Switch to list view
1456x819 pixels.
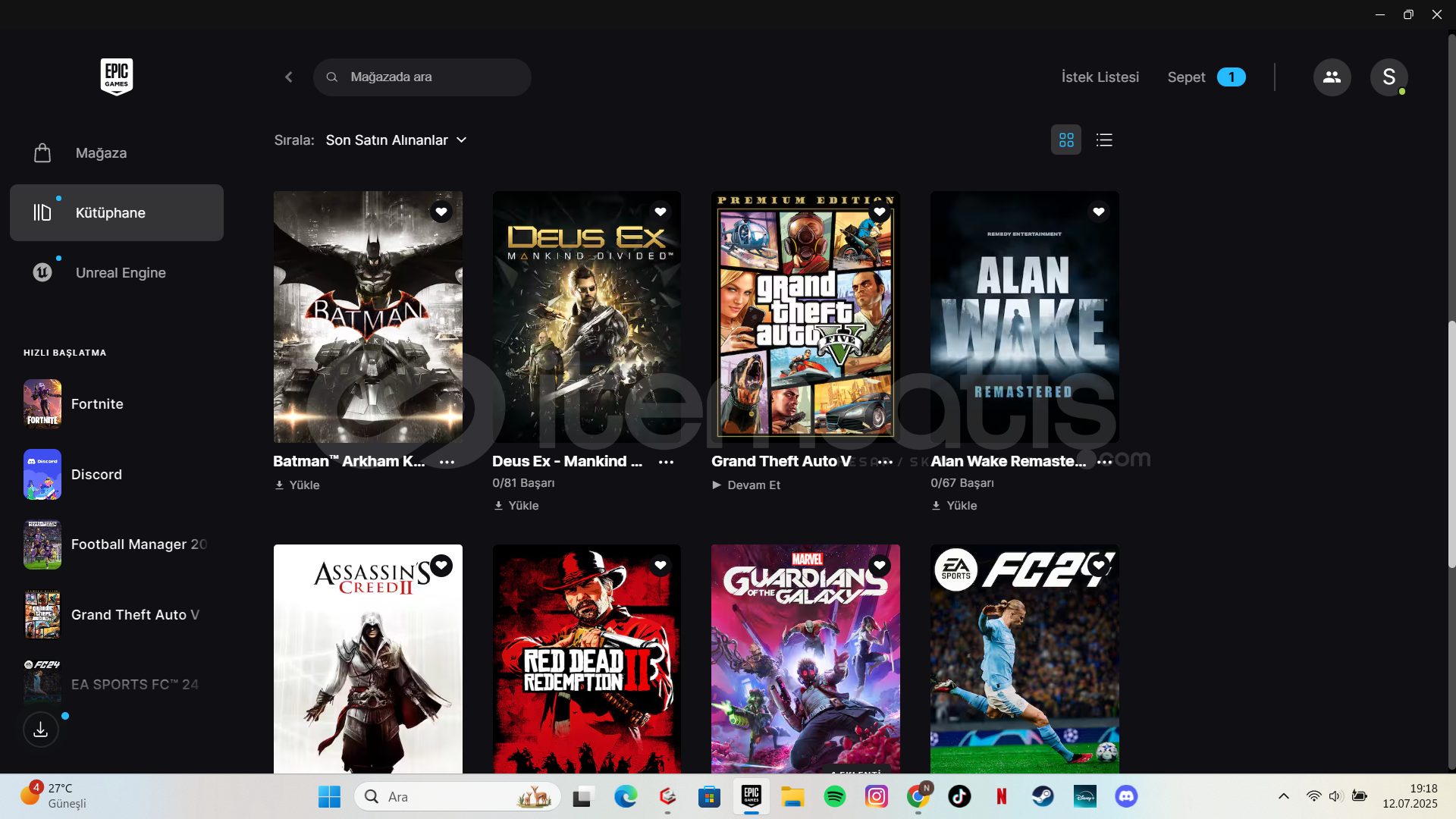click(x=1104, y=140)
